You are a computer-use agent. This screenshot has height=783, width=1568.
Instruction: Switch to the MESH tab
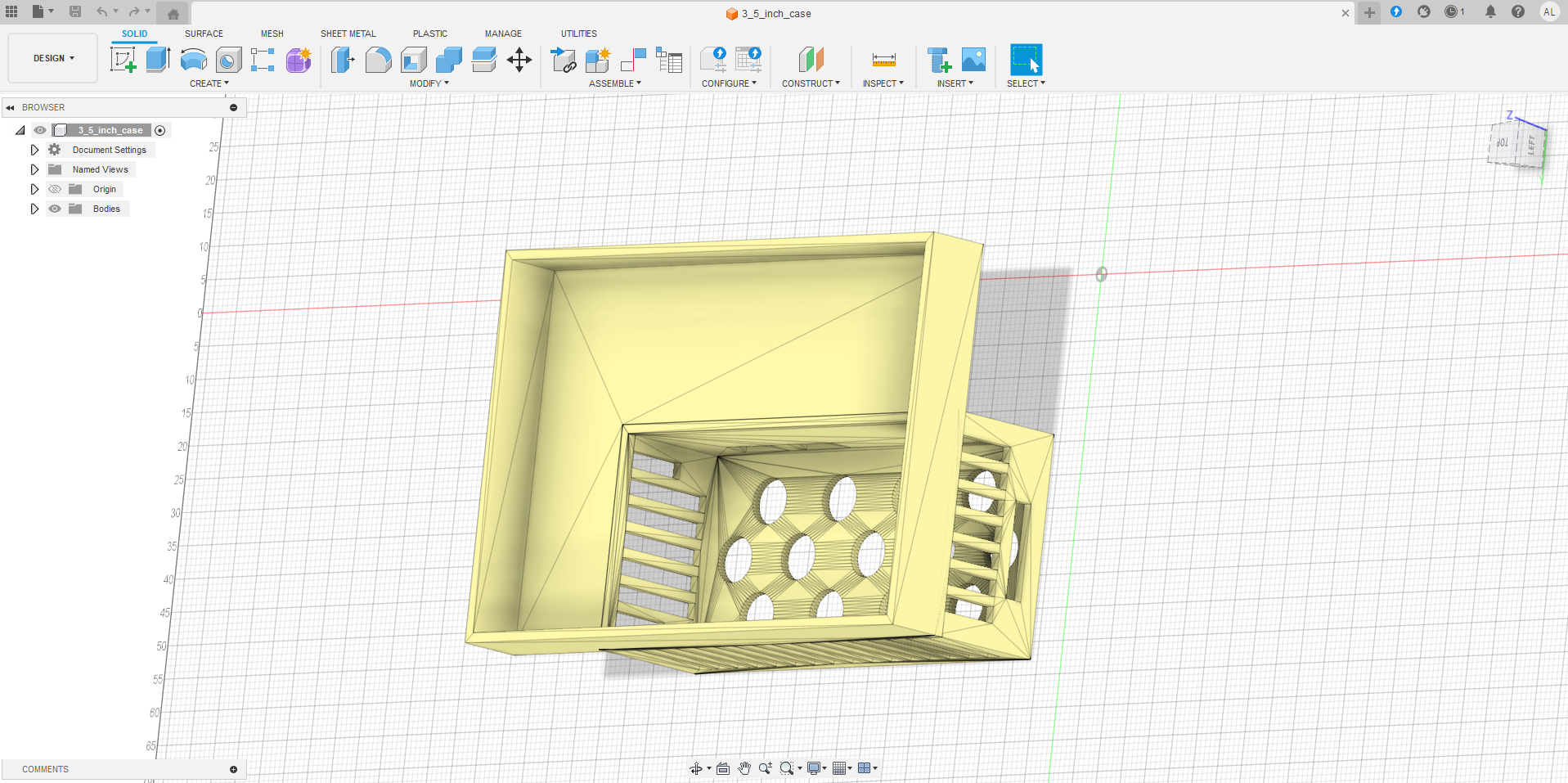[272, 34]
